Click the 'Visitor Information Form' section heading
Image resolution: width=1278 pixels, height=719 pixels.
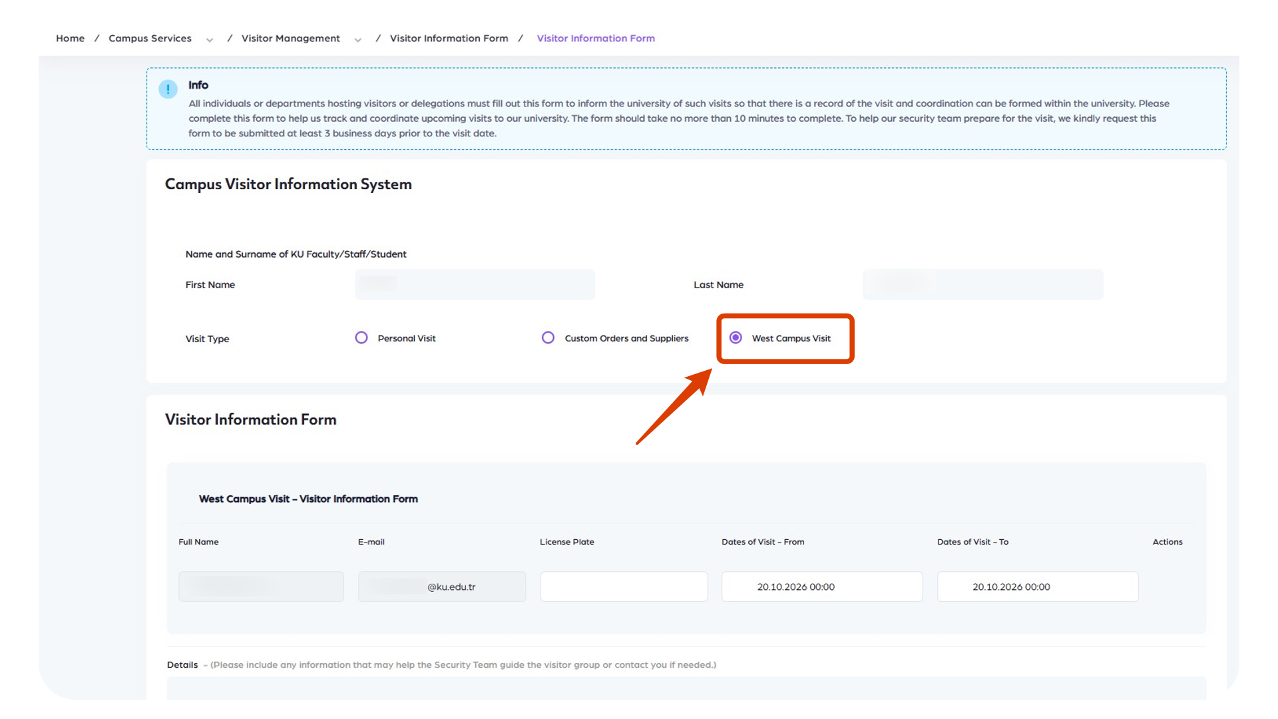click(251, 420)
